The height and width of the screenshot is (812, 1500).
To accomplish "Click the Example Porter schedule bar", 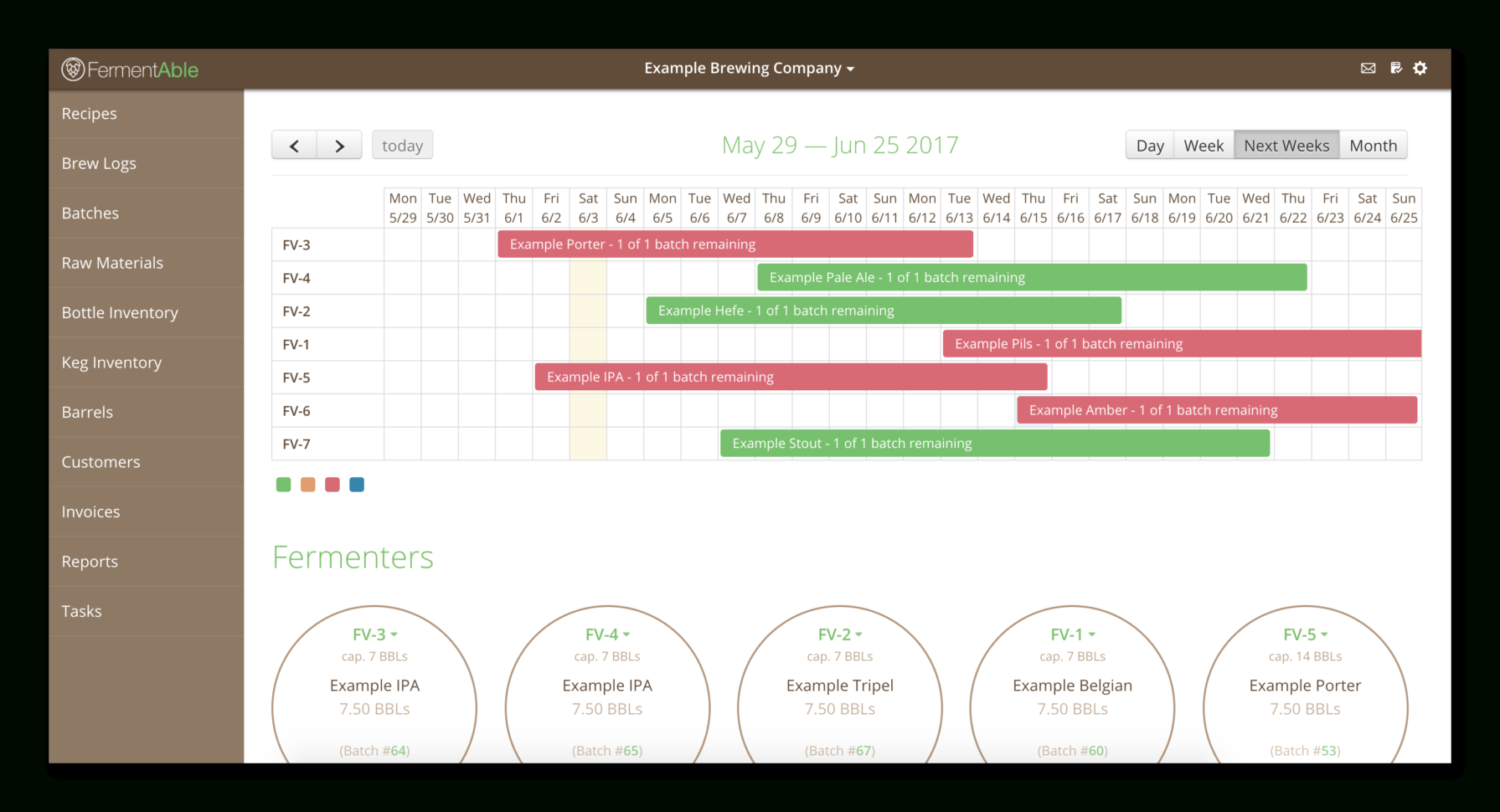I will 735,244.
